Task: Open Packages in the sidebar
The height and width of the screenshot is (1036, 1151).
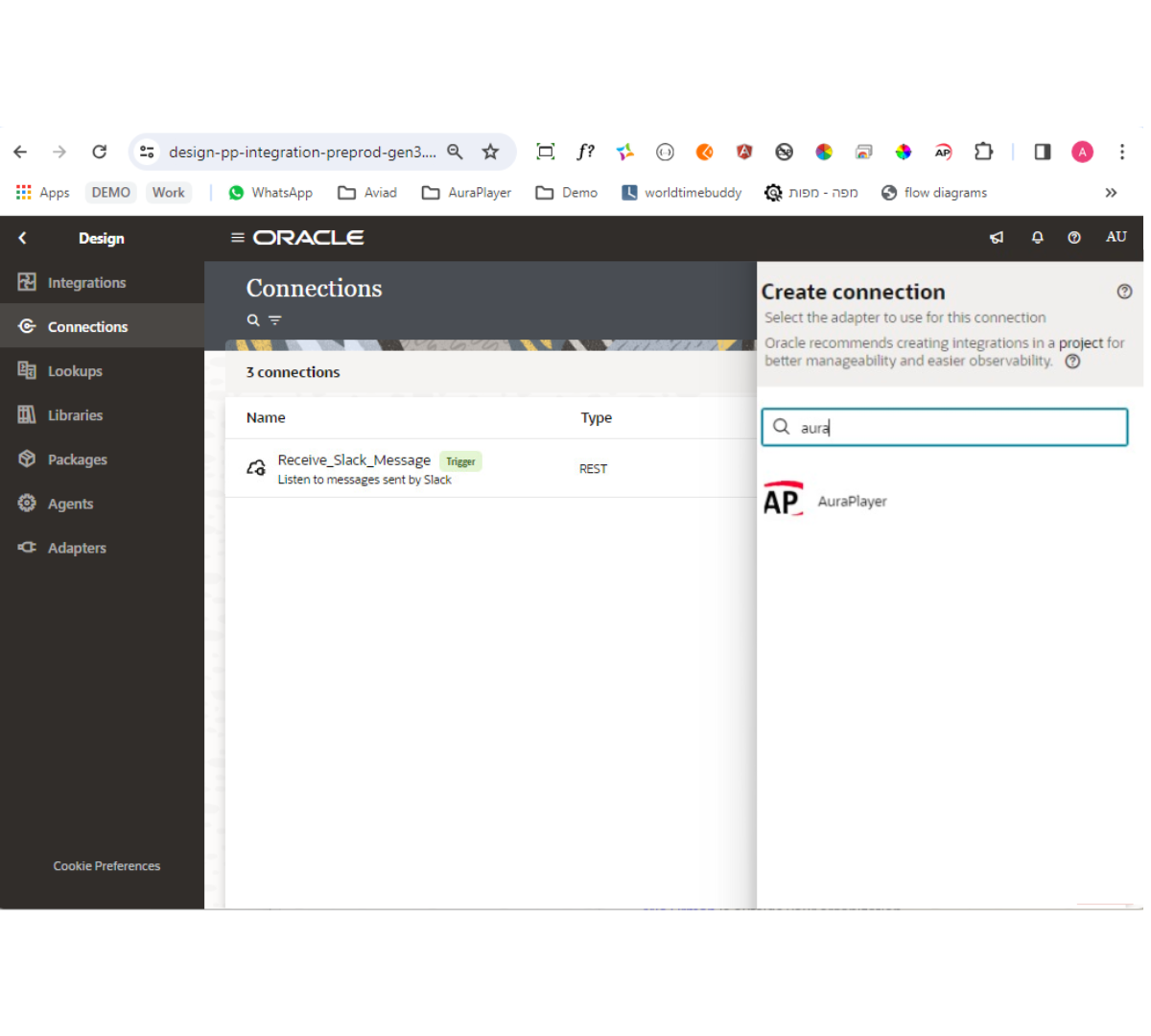Action: pyautogui.click(x=102, y=459)
